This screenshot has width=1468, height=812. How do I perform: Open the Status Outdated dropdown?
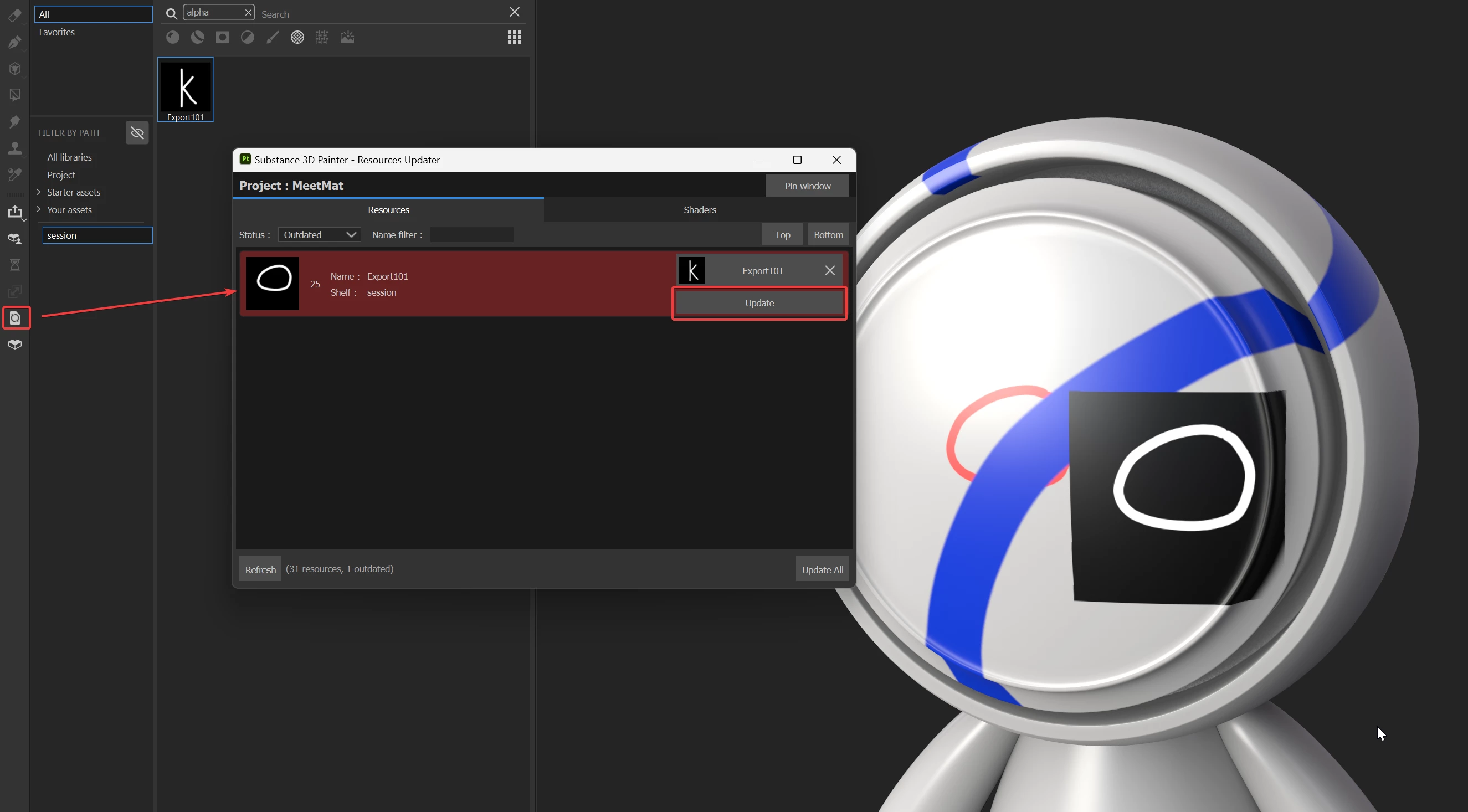coord(319,235)
